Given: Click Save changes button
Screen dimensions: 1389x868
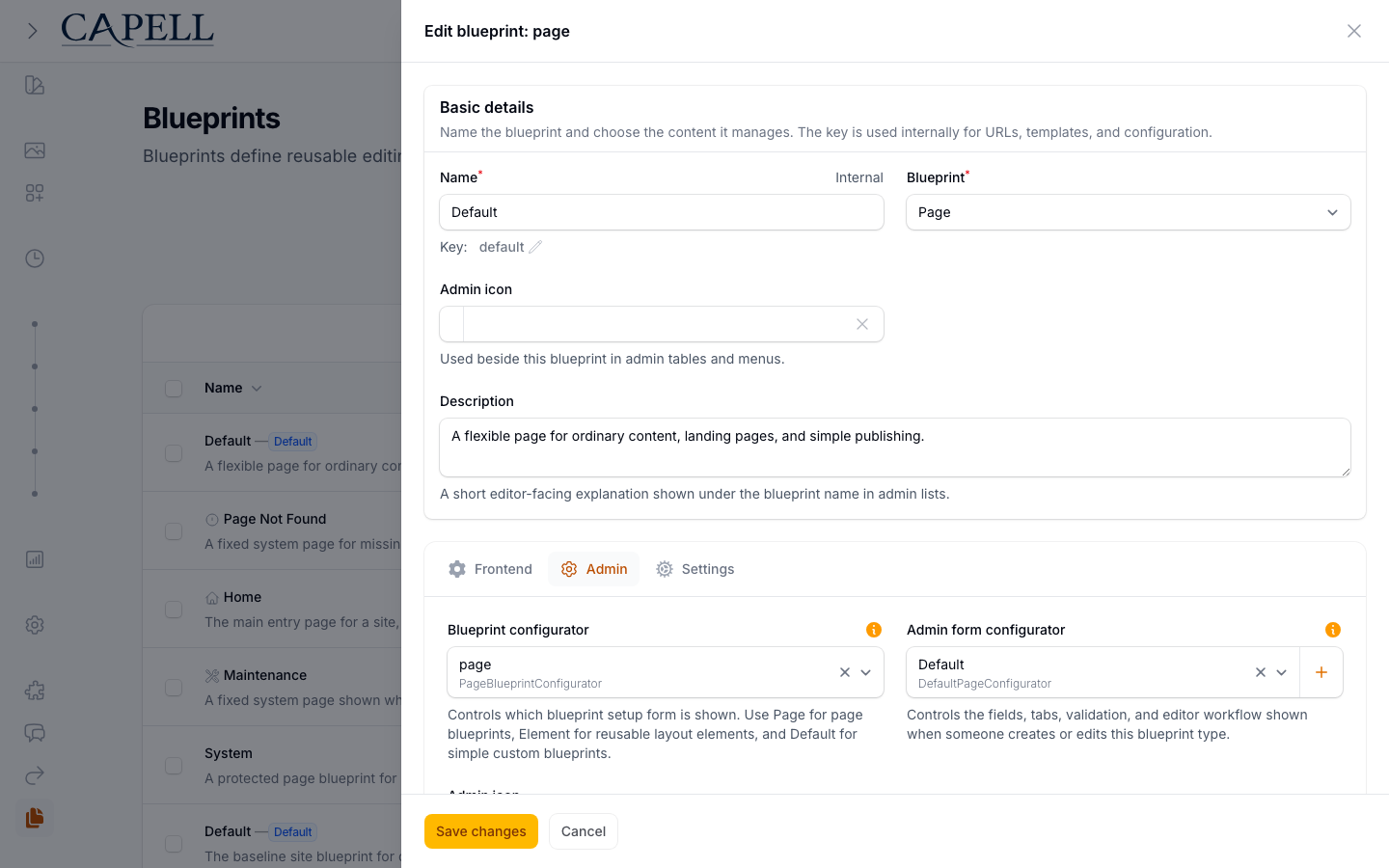Looking at the screenshot, I should [x=481, y=831].
